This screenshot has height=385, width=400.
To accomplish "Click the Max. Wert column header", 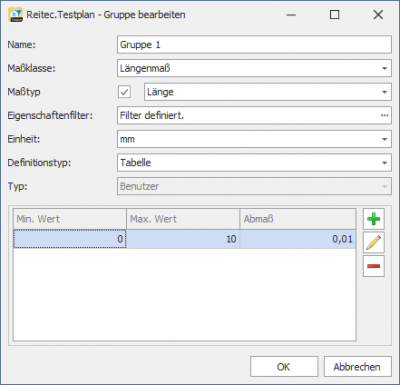I will click(183, 219).
